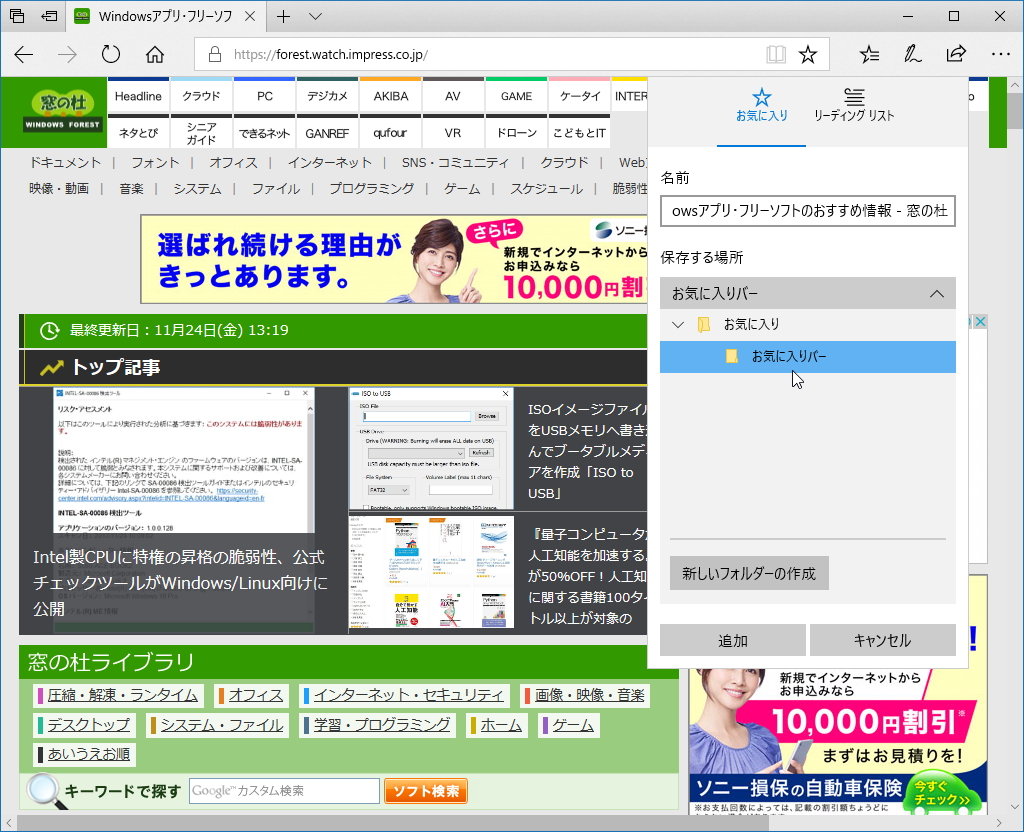Create a new folder with 新しいフォルダーの作成
1024x832 pixels.
(x=748, y=573)
